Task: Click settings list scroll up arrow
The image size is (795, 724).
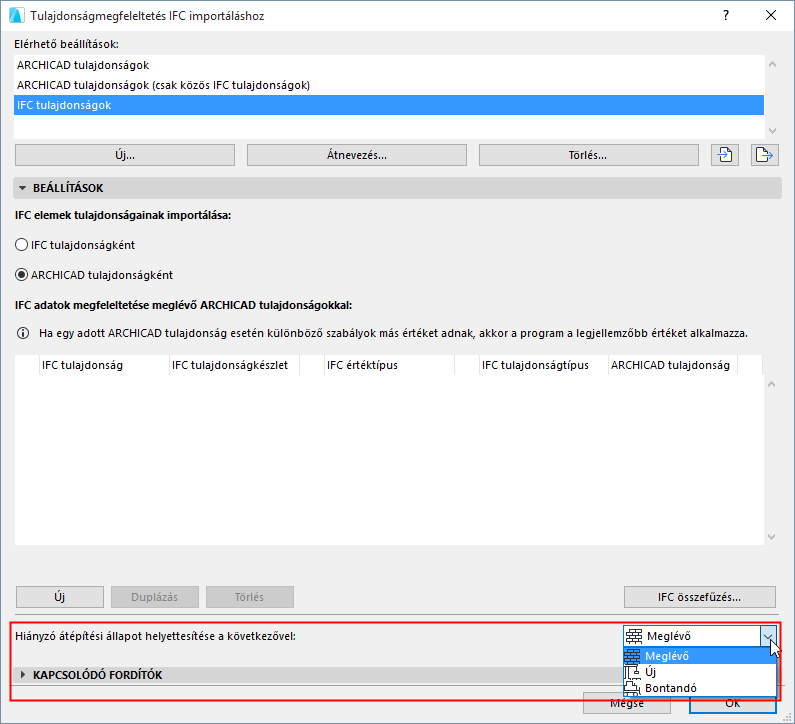Action: [772, 64]
